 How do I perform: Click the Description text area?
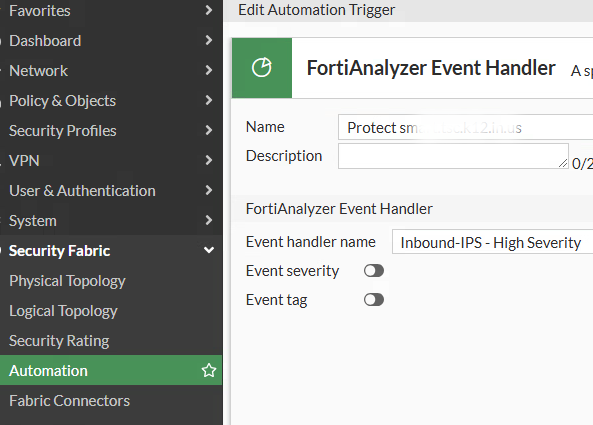tap(453, 156)
